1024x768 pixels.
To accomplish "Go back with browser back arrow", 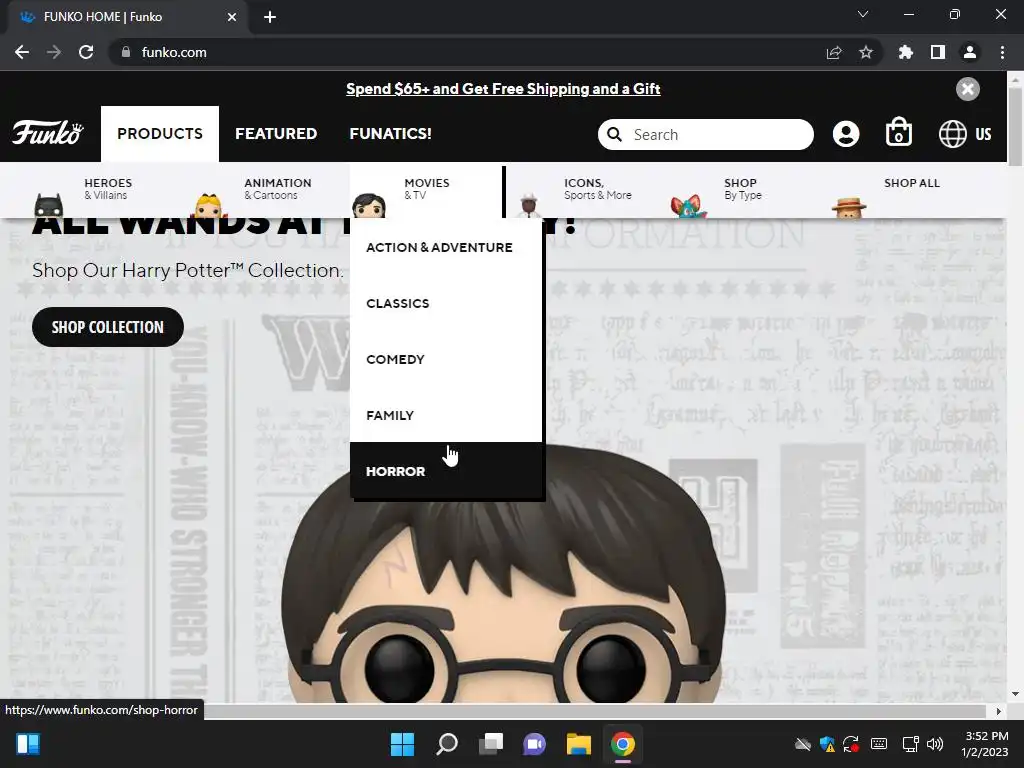I will (x=22, y=52).
